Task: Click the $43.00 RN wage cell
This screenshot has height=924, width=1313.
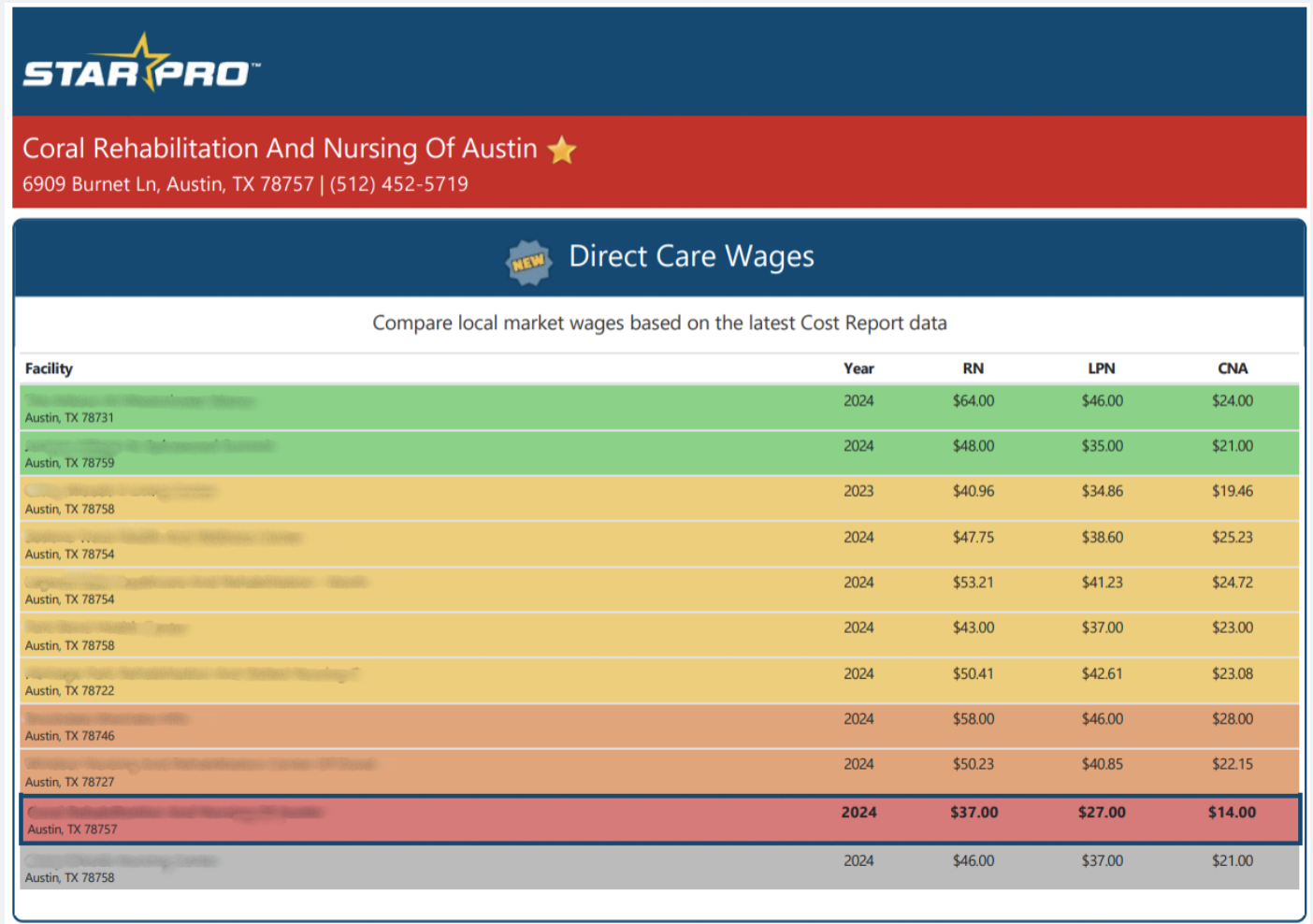Action: [974, 628]
